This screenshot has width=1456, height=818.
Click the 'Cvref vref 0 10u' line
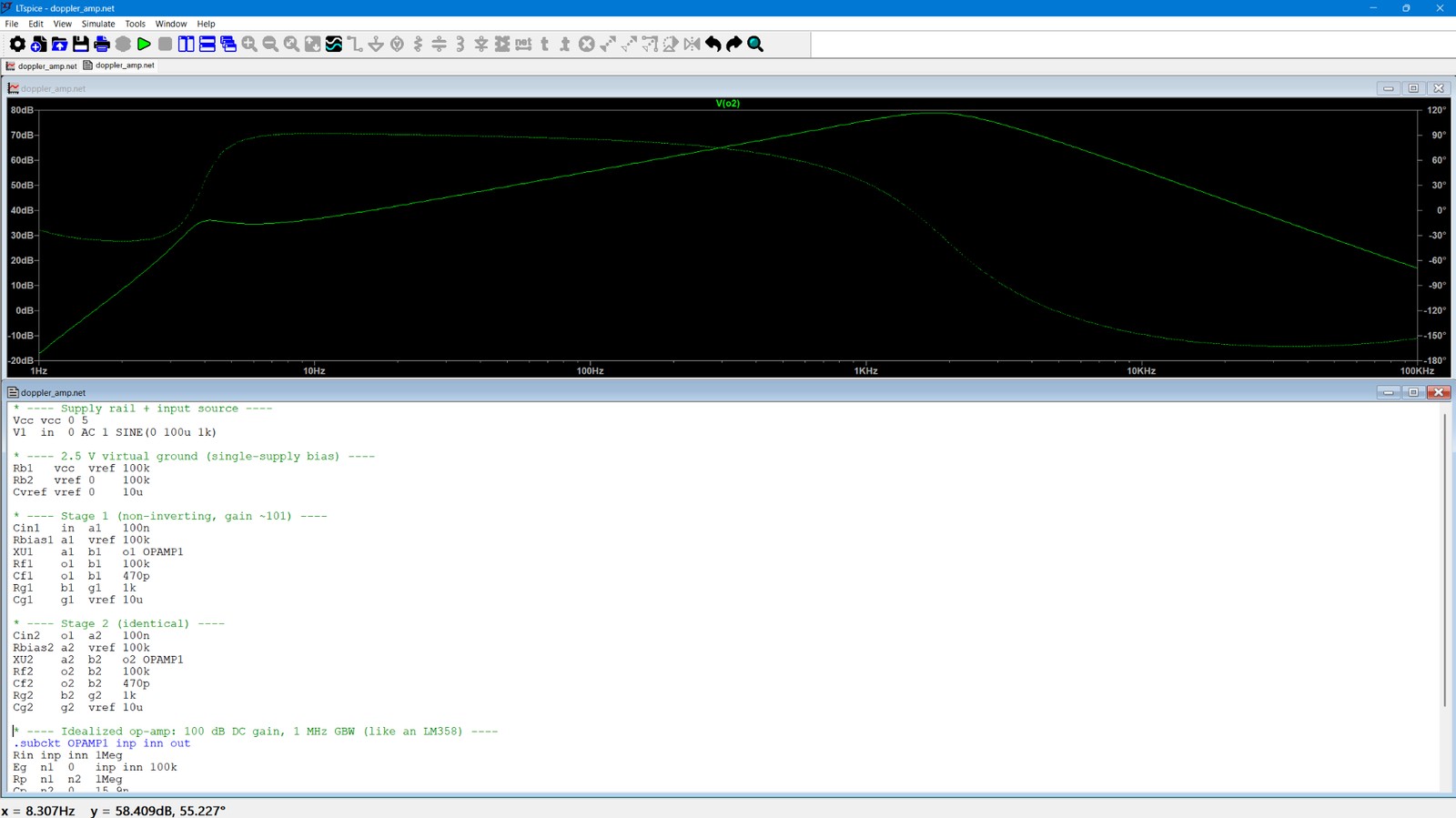(77, 492)
